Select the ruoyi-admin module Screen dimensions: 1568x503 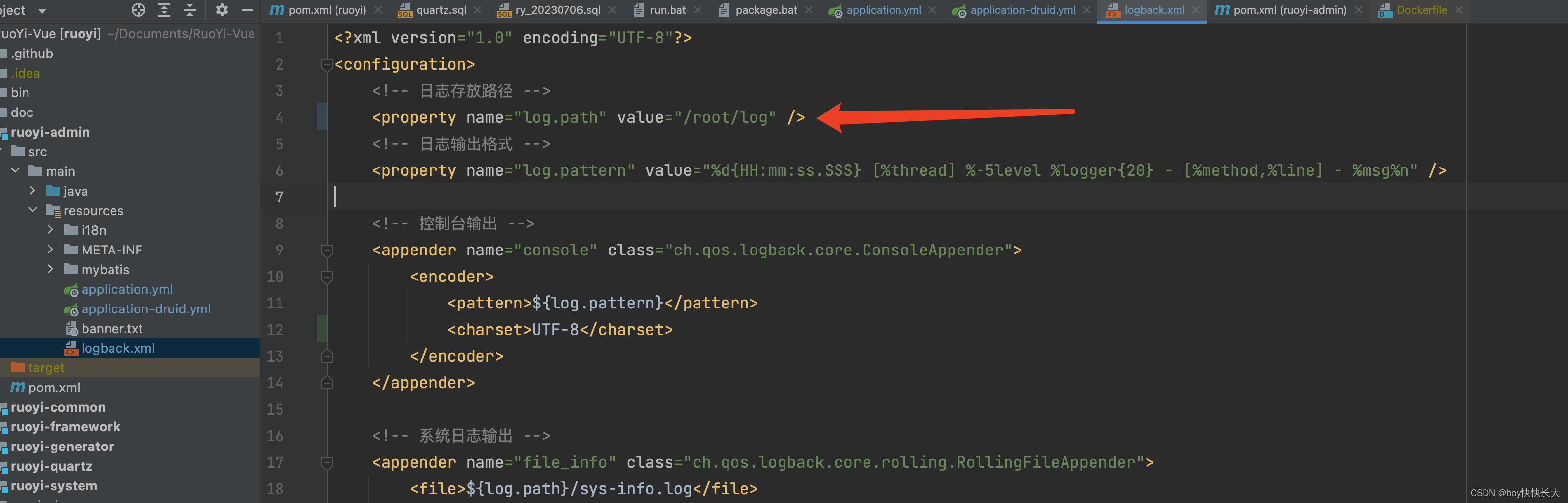(x=50, y=132)
